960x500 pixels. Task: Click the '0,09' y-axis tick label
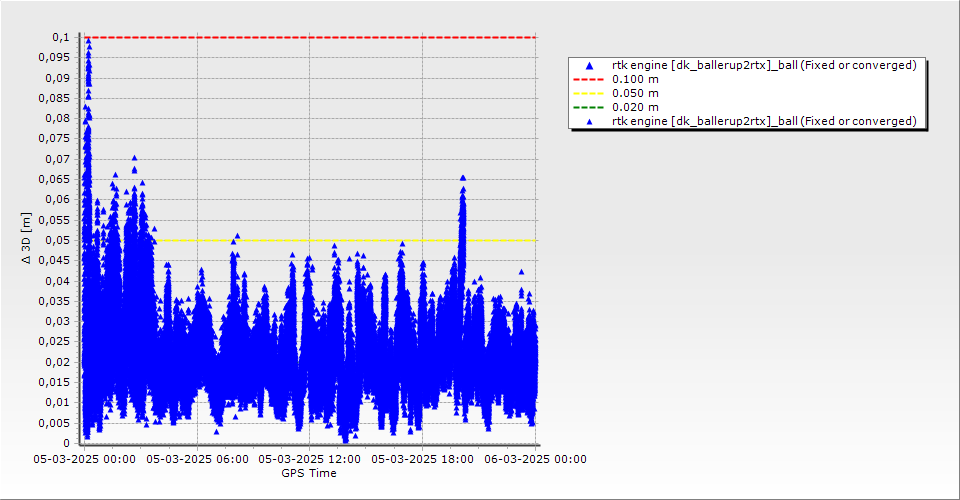(58, 78)
